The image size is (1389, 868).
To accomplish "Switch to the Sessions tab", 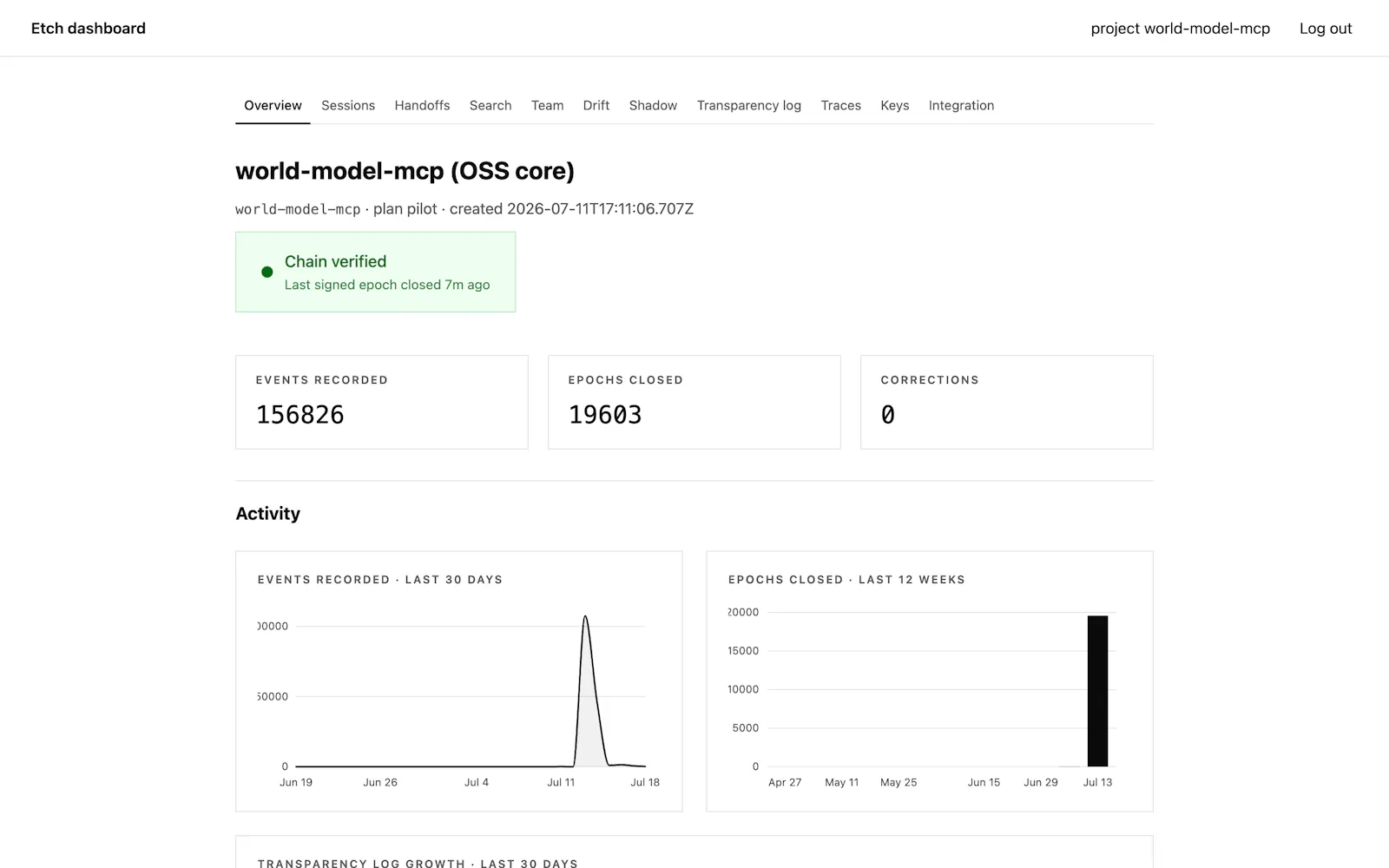I will (348, 105).
